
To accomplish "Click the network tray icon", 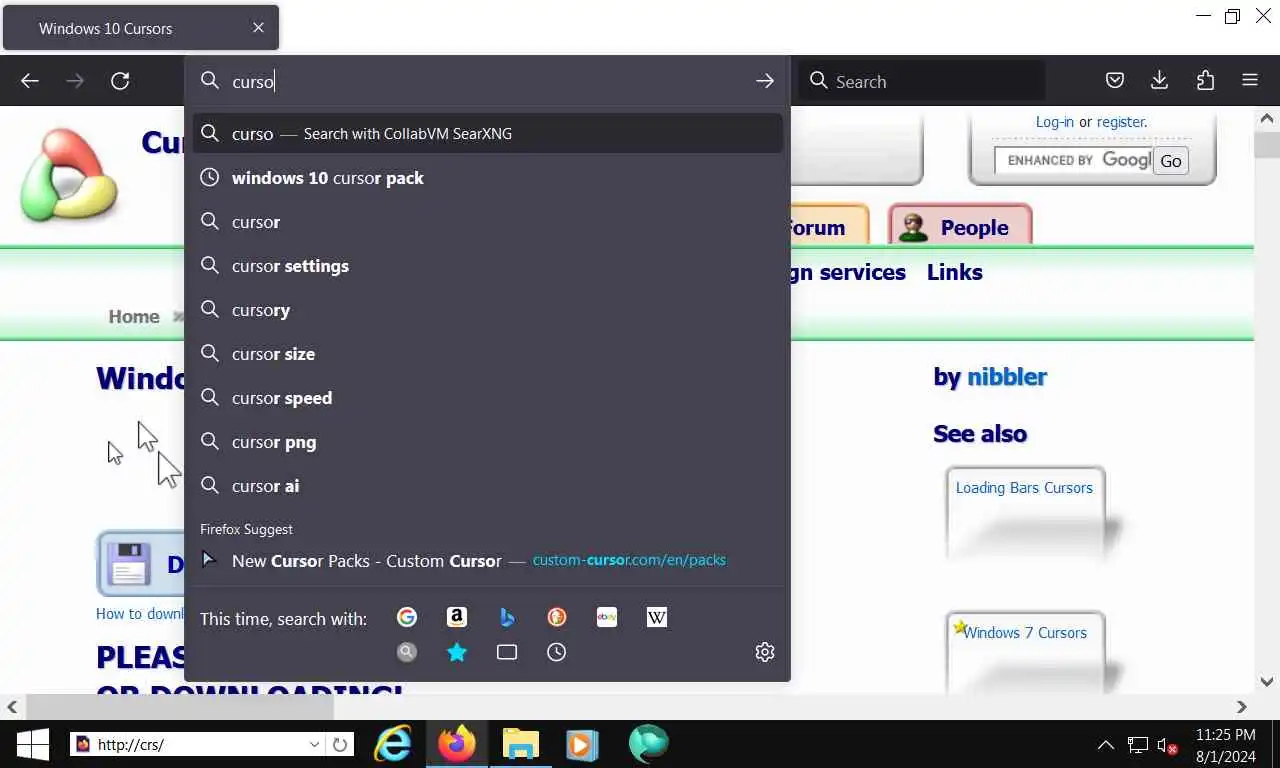I will click(x=1137, y=745).
